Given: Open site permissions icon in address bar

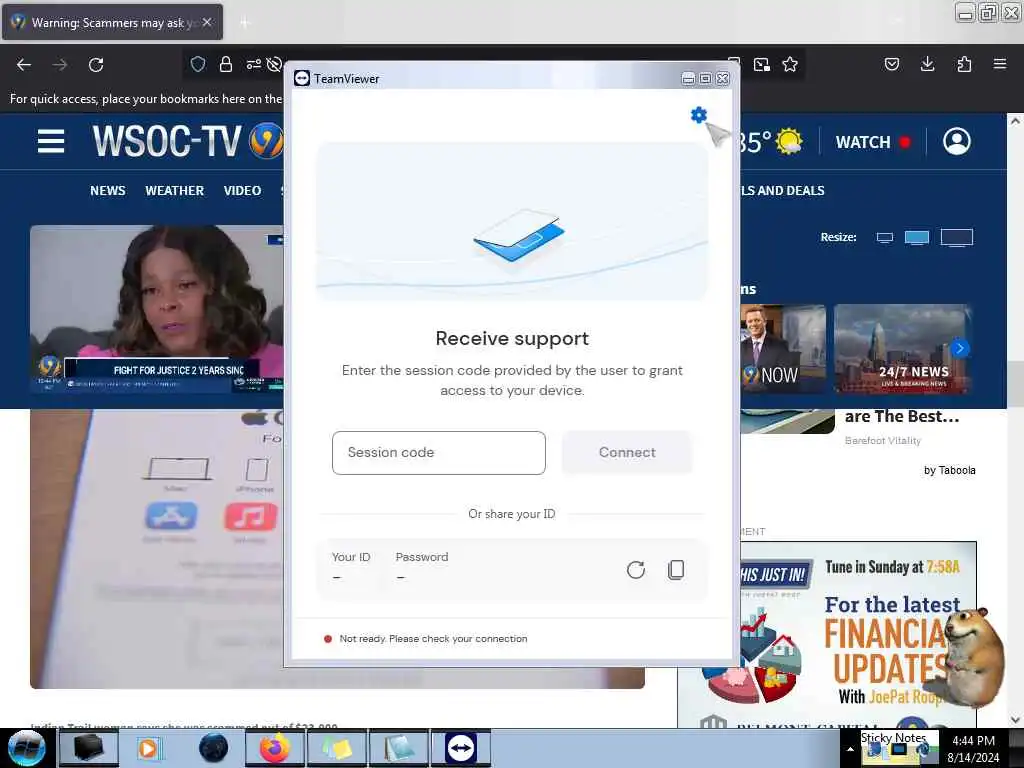Looking at the screenshot, I should 253,64.
